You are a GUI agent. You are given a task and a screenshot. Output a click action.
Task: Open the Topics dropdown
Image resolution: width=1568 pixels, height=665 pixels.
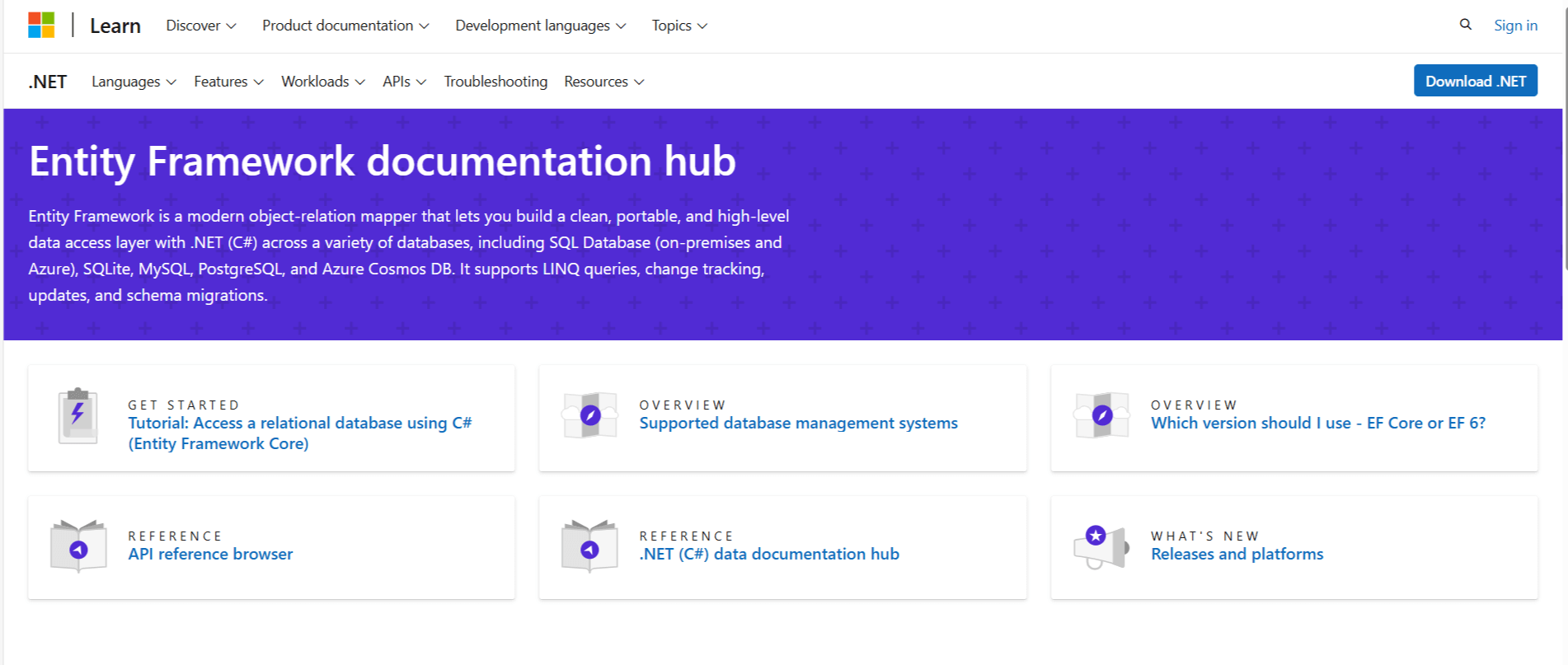point(679,26)
